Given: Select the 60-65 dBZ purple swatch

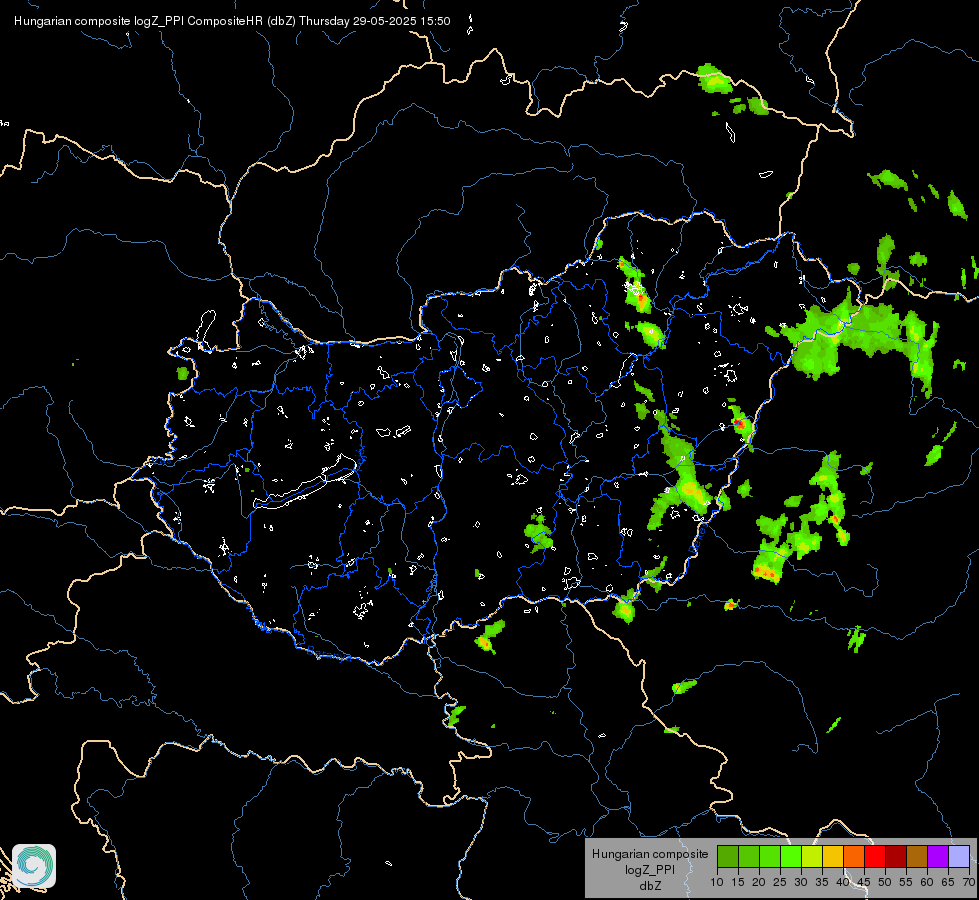Looking at the screenshot, I should (938, 856).
